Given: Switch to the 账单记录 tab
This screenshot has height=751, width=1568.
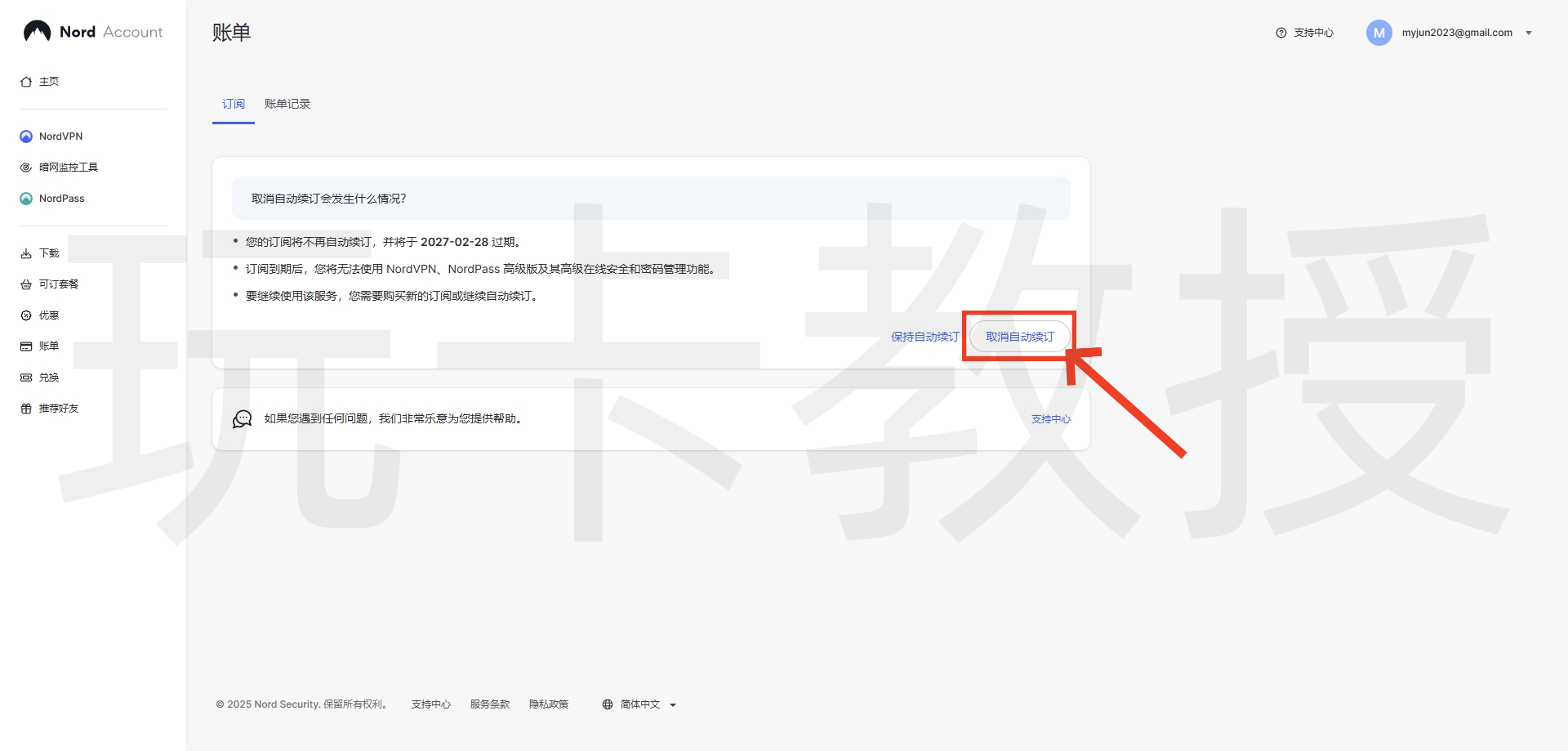Looking at the screenshot, I should pyautogui.click(x=287, y=104).
